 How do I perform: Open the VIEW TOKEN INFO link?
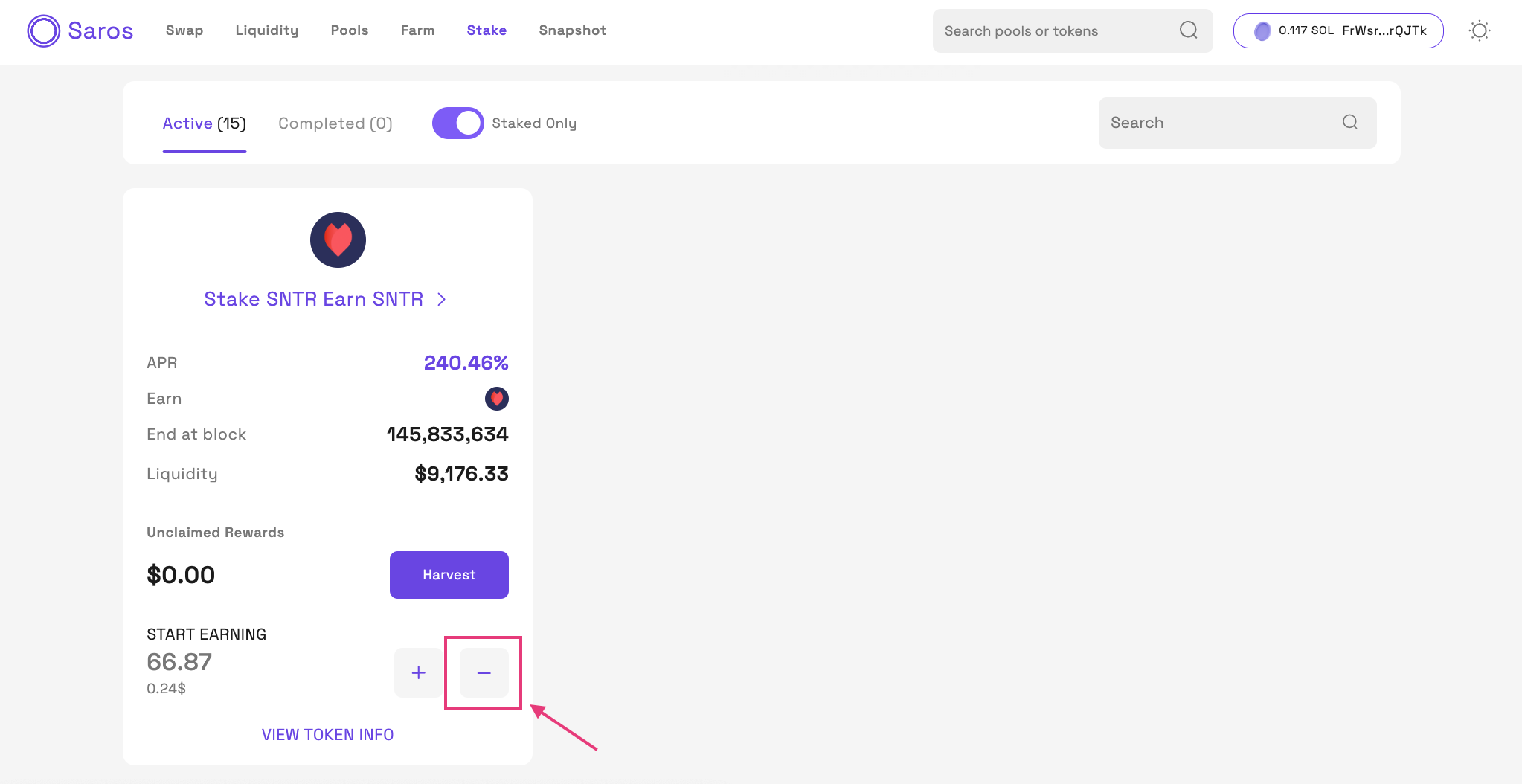point(327,735)
